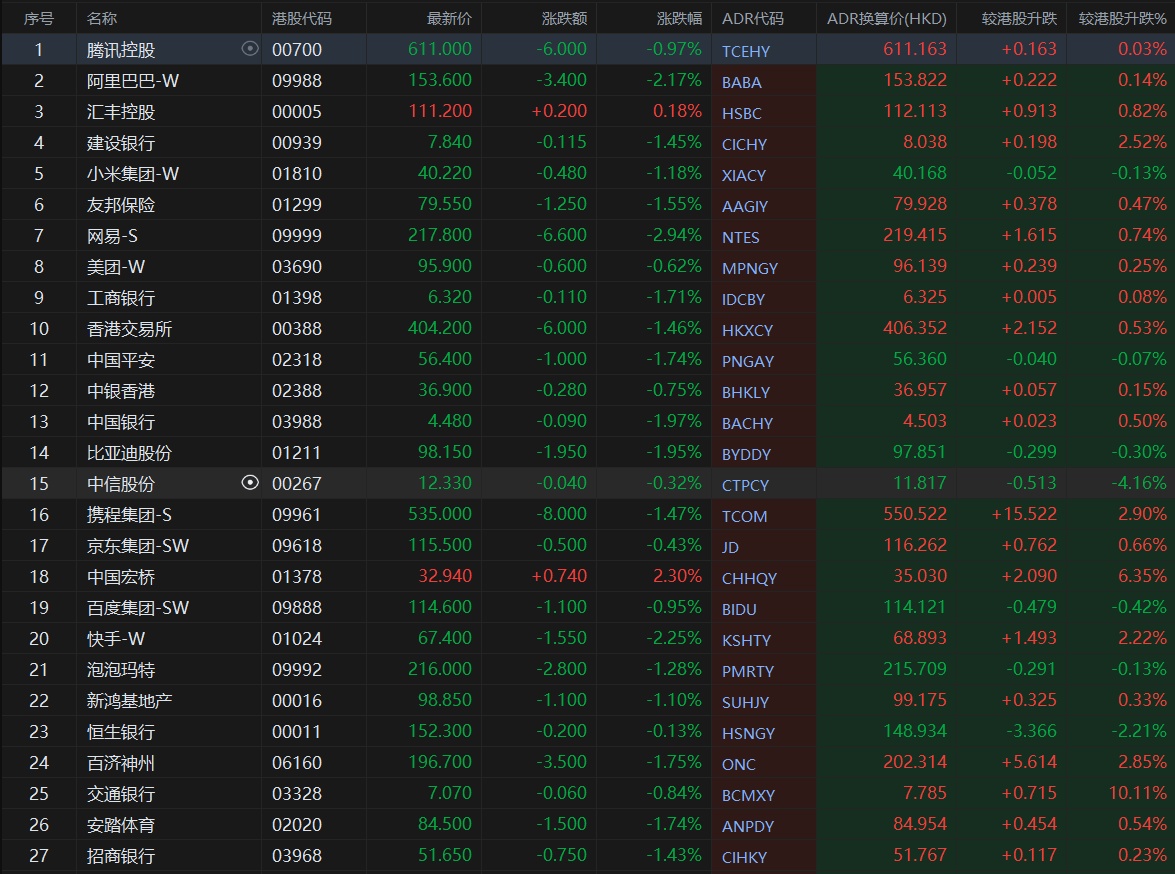Select the 美团-W stock name
The height and width of the screenshot is (874, 1175).
[x=116, y=267]
